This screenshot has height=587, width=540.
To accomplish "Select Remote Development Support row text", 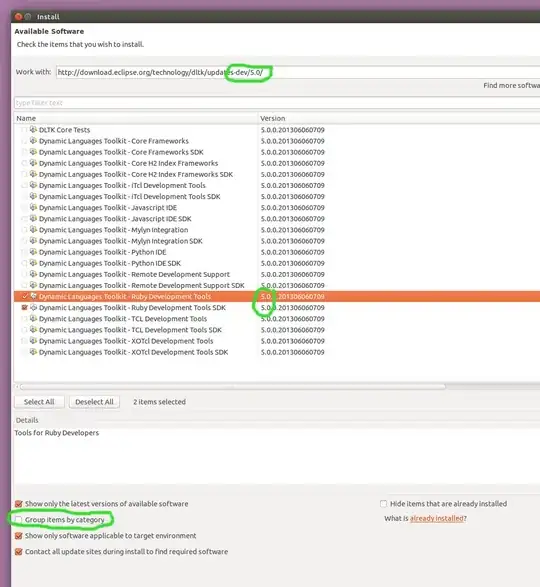I will 134,274.
